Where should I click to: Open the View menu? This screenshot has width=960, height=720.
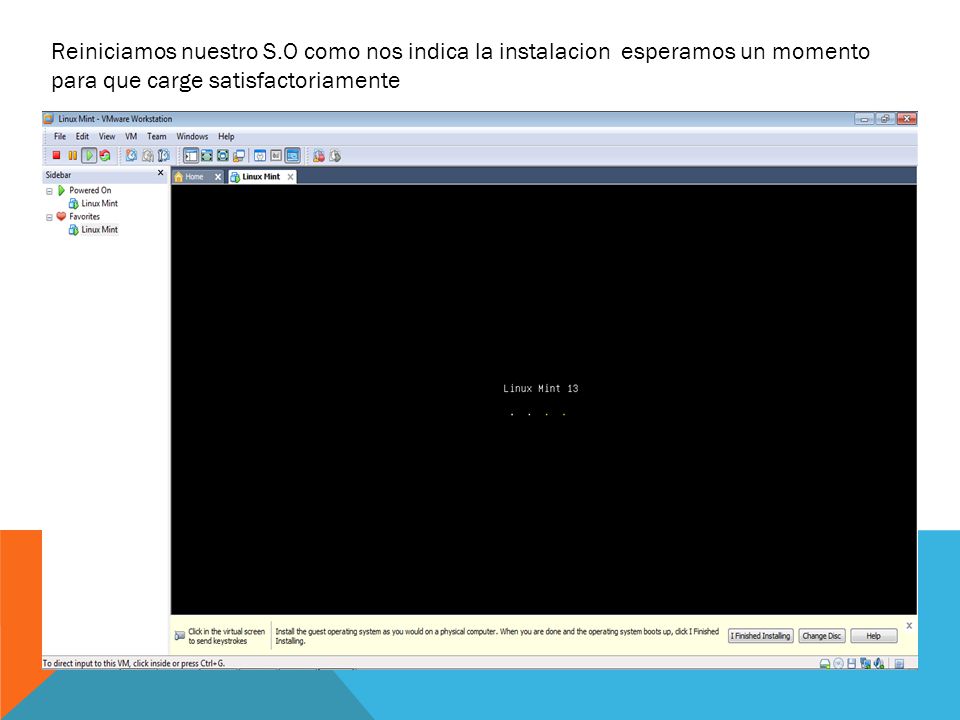[x=107, y=137]
